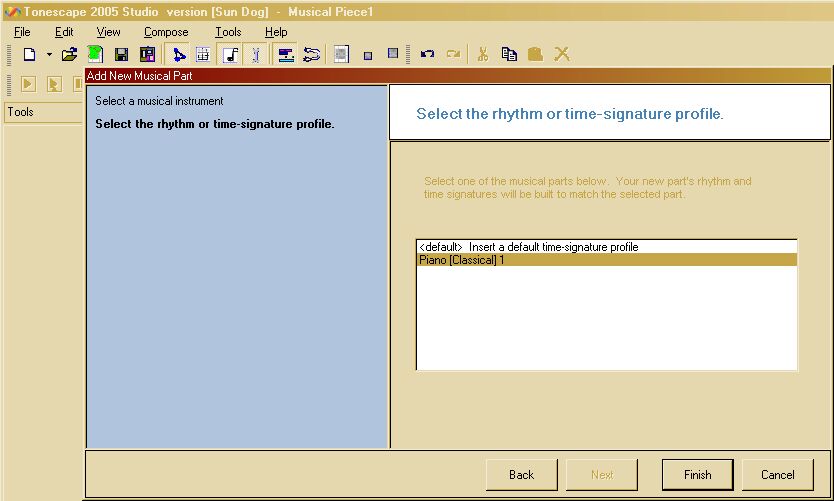Open the dropdown arrow next to New
Image resolution: width=834 pixels, height=501 pixels.
pos(49,54)
